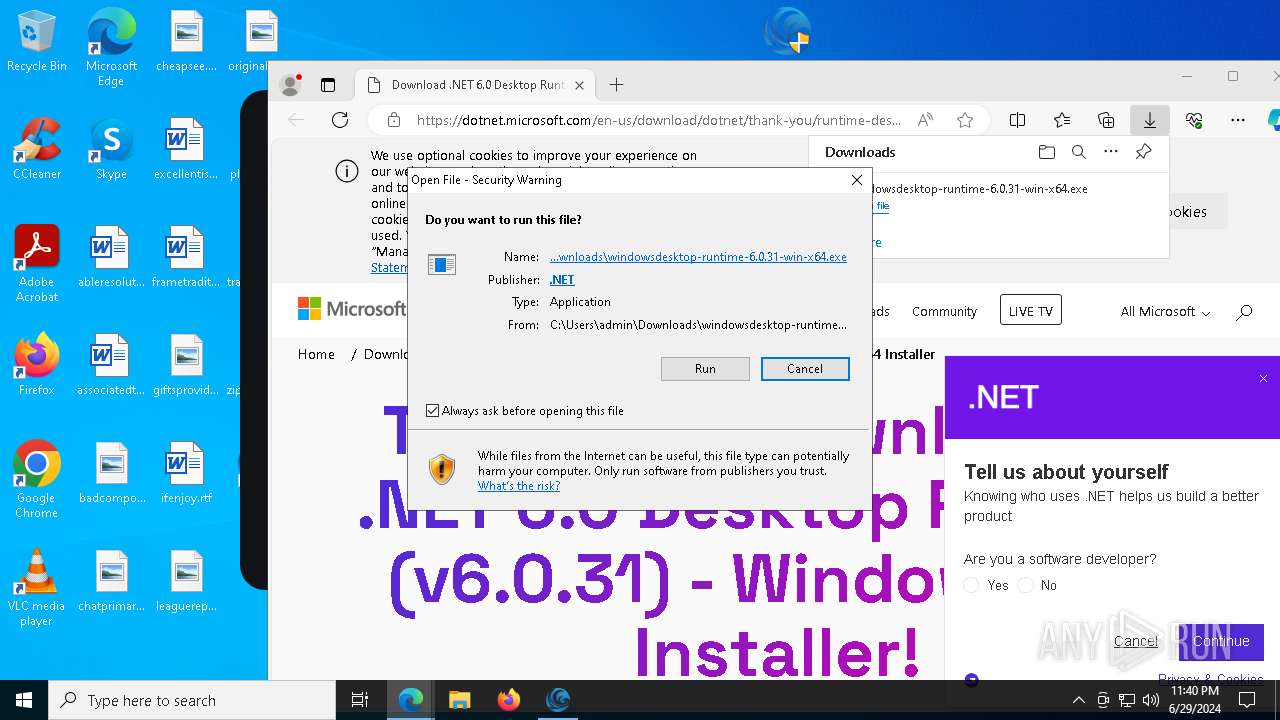This screenshot has width=1280, height=720.
Task: Run the downloaded .NET installer file
Action: pyautogui.click(x=705, y=369)
